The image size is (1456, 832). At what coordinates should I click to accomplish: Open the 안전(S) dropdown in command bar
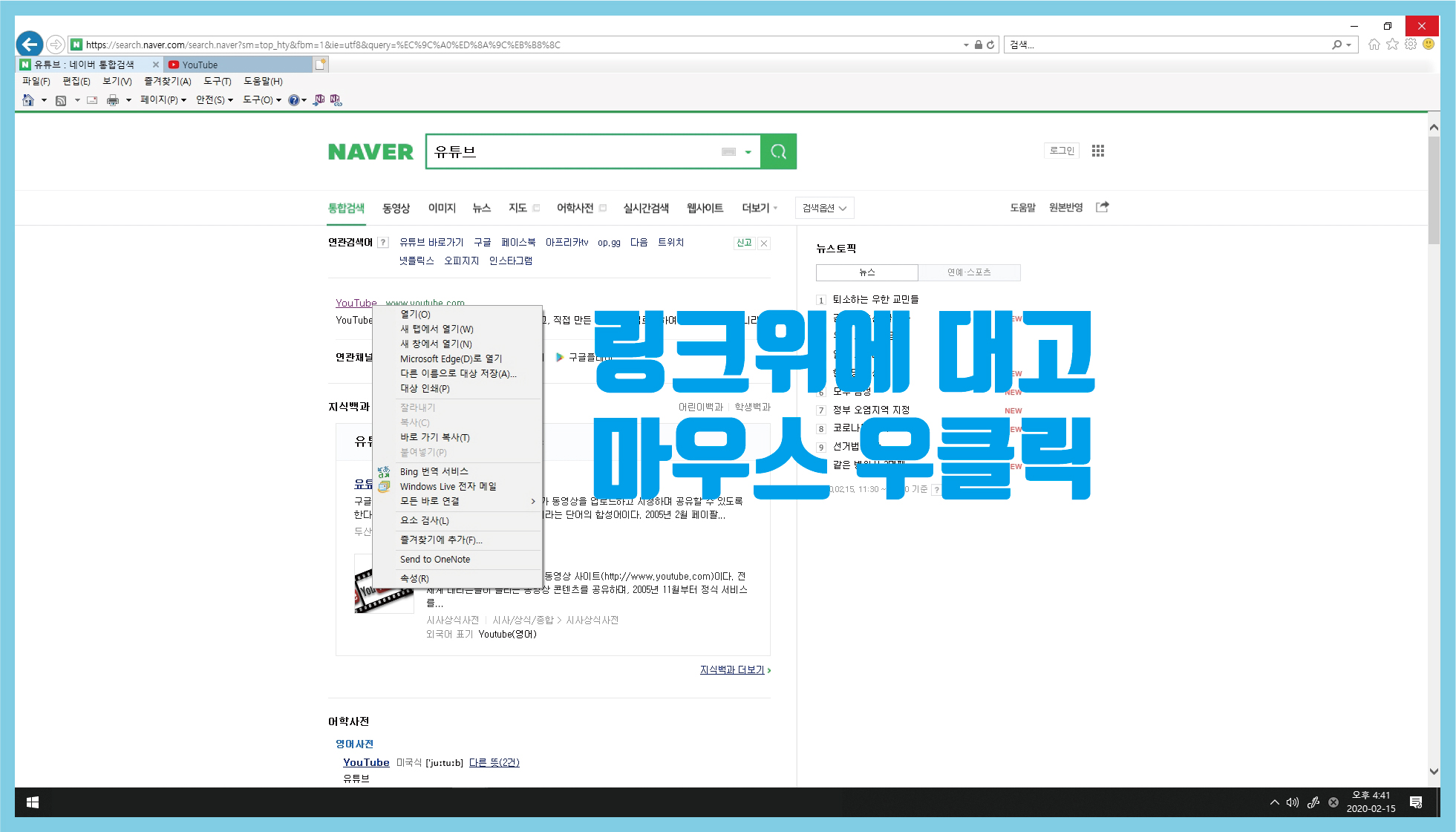214,100
